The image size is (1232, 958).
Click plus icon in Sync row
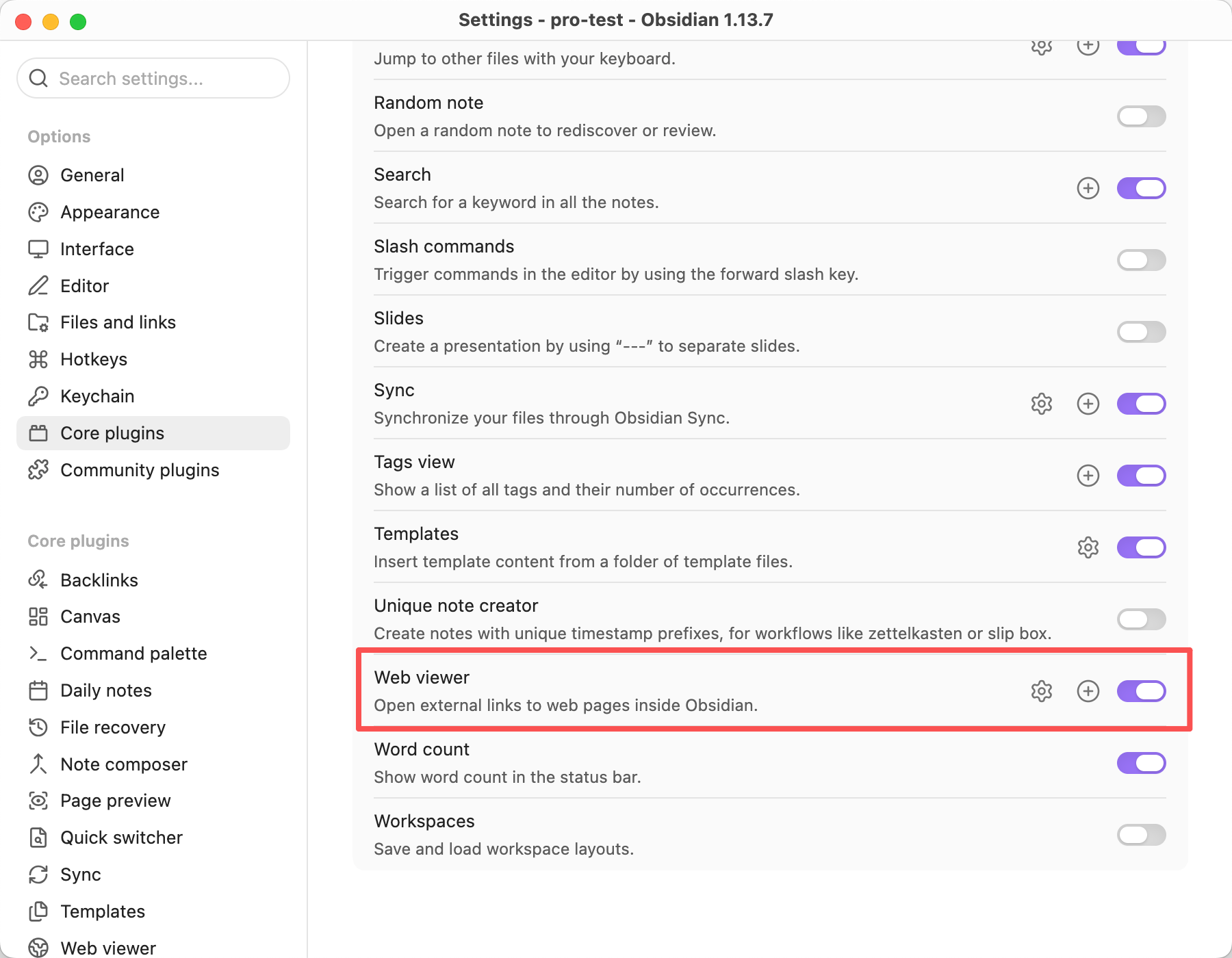[x=1088, y=404]
